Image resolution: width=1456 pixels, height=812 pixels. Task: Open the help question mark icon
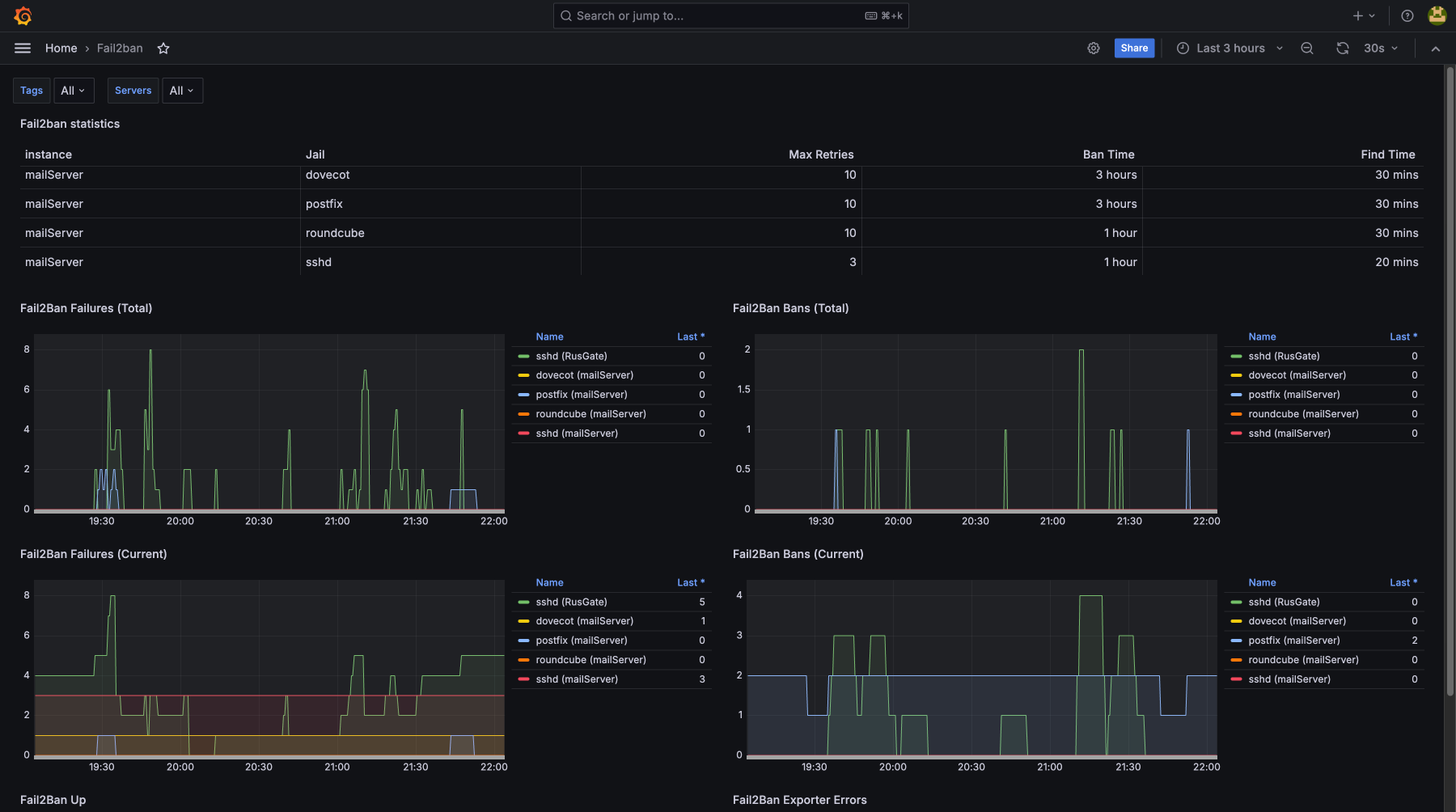[x=1407, y=15]
